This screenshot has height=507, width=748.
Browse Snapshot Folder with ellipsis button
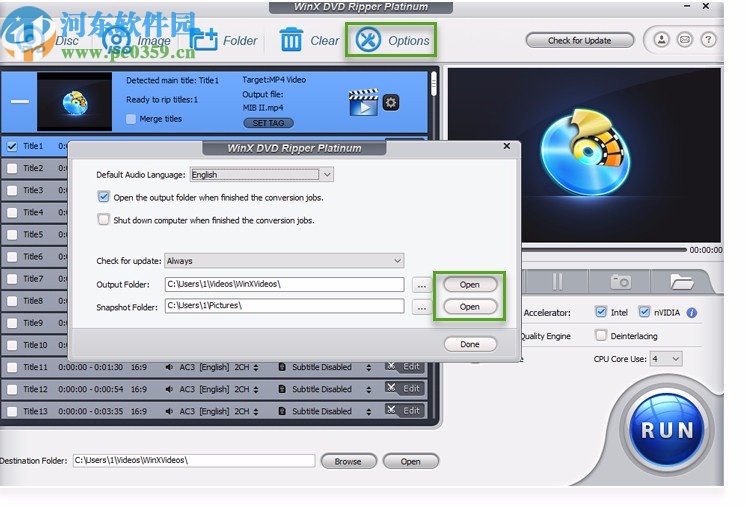coord(422,307)
